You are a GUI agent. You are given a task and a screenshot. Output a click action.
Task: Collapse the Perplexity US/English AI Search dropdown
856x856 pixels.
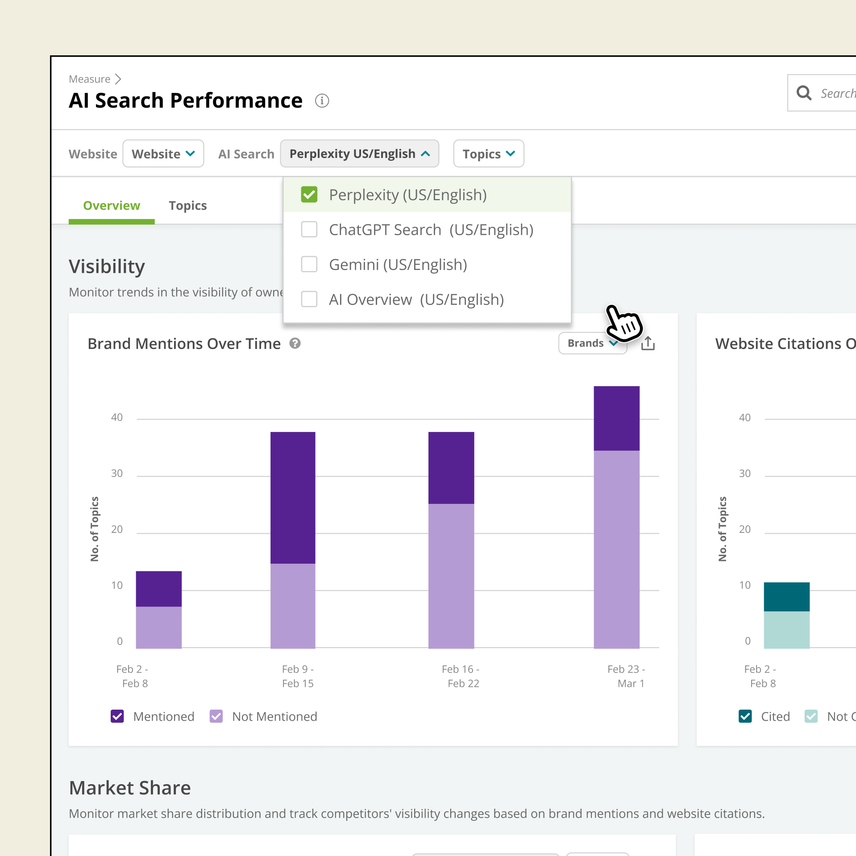point(359,153)
